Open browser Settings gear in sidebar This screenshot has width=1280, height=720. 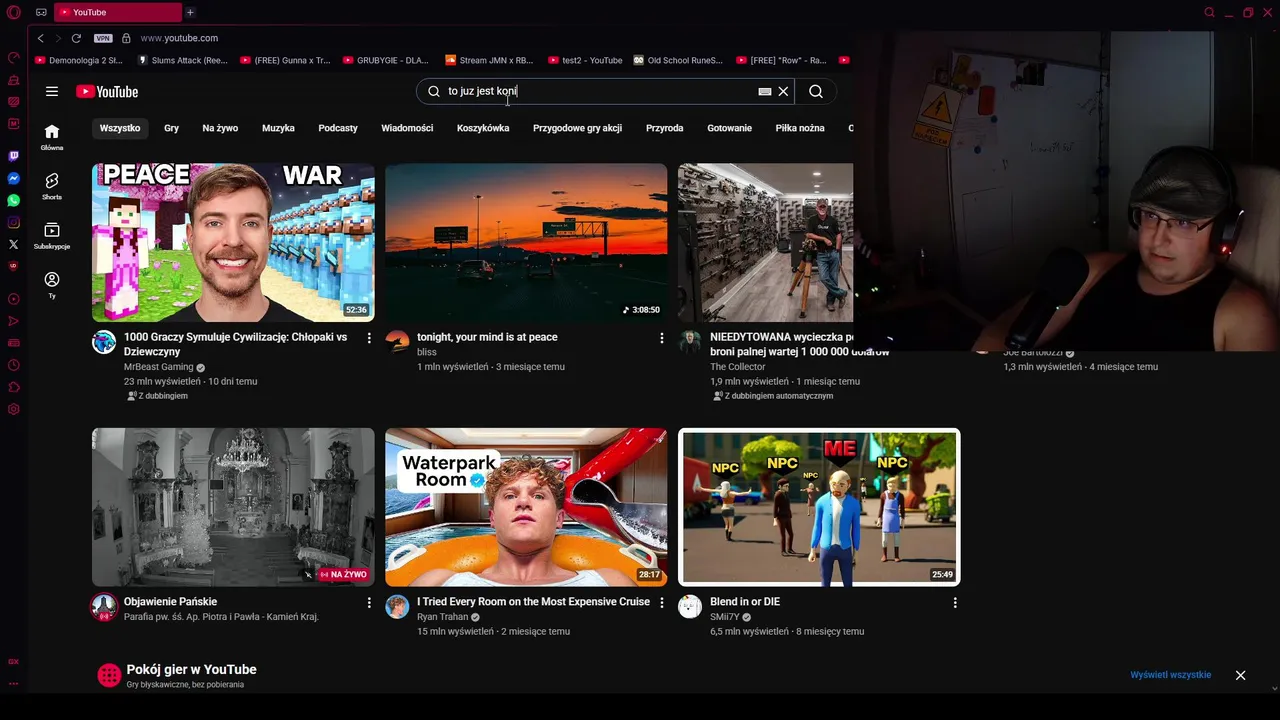tap(14, 409)
